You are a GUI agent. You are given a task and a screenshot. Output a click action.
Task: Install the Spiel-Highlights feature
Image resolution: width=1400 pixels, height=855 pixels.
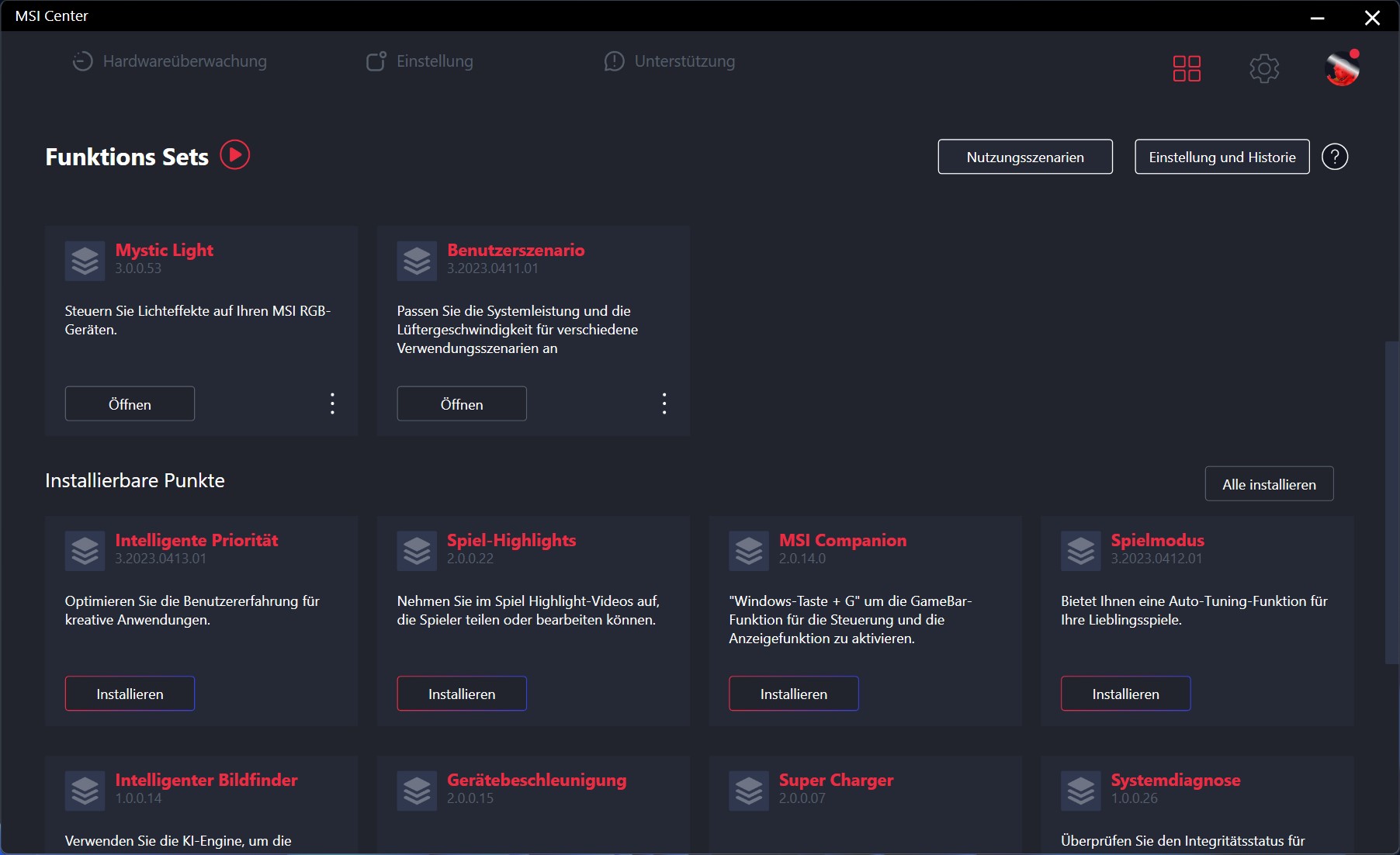462,694
